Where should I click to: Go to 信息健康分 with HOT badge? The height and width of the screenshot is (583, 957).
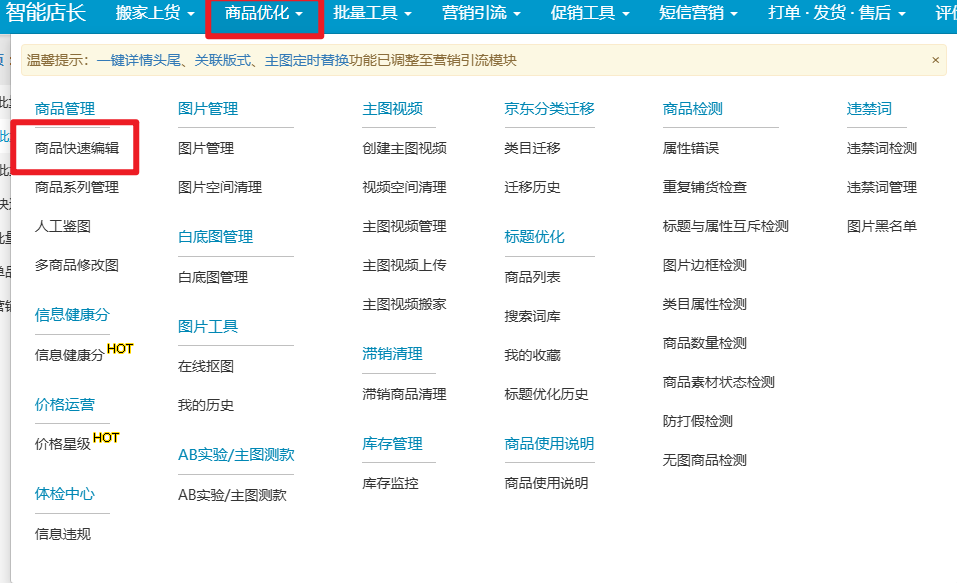pos(69,355)
